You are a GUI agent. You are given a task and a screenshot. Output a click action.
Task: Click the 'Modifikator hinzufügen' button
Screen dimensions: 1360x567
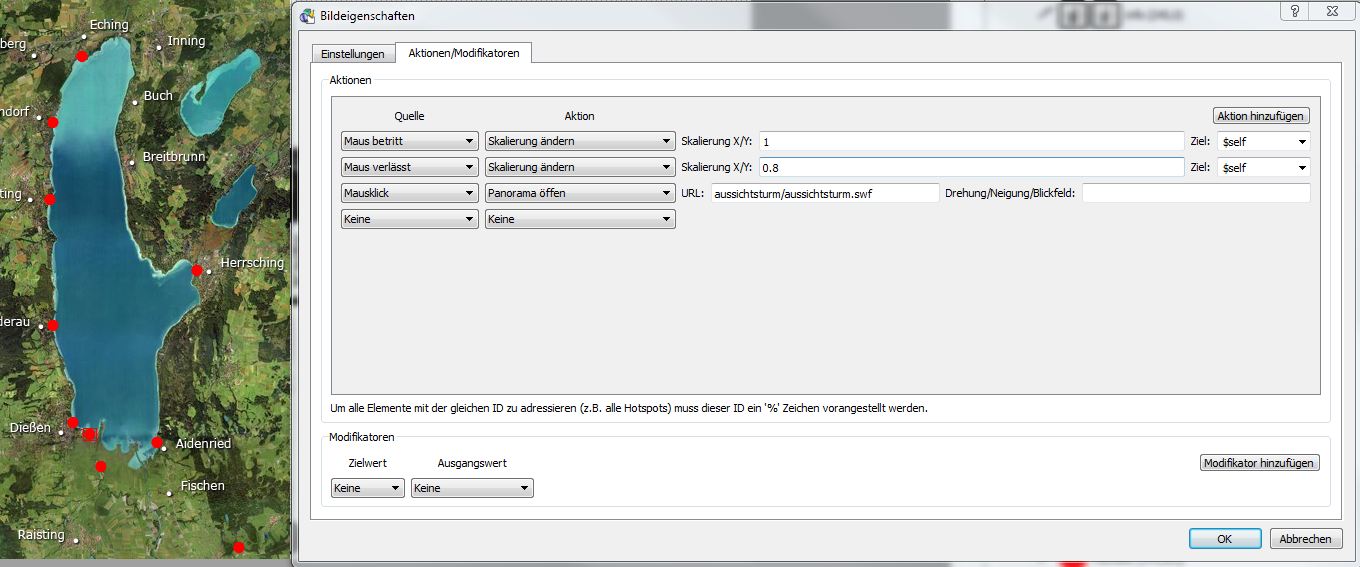coord(1259,463)
